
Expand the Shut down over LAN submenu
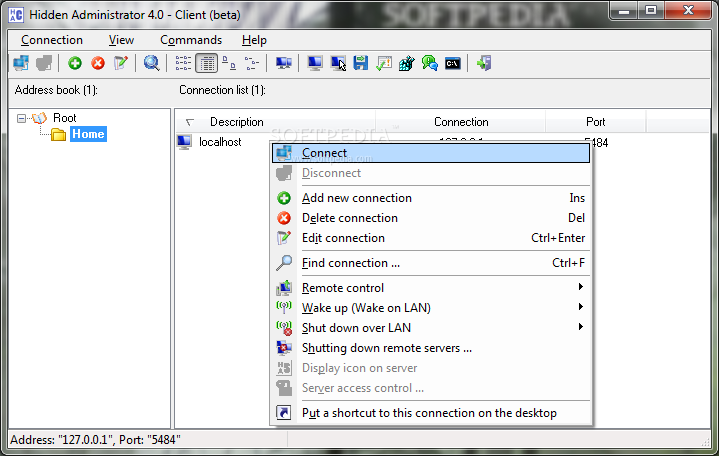(x=431, y=328)
